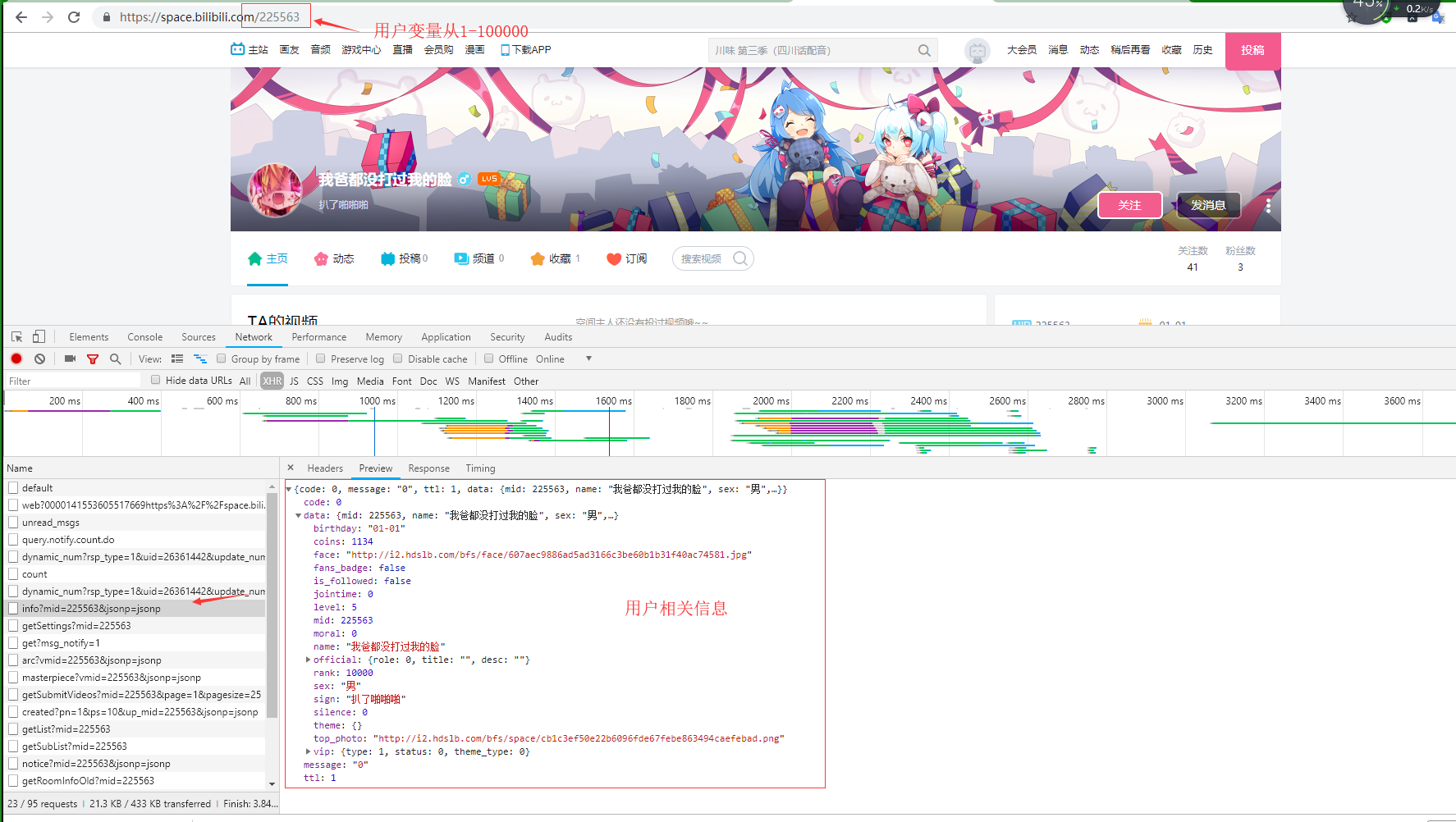Open the 投稿 tab on profile

(x=404, y=259)
